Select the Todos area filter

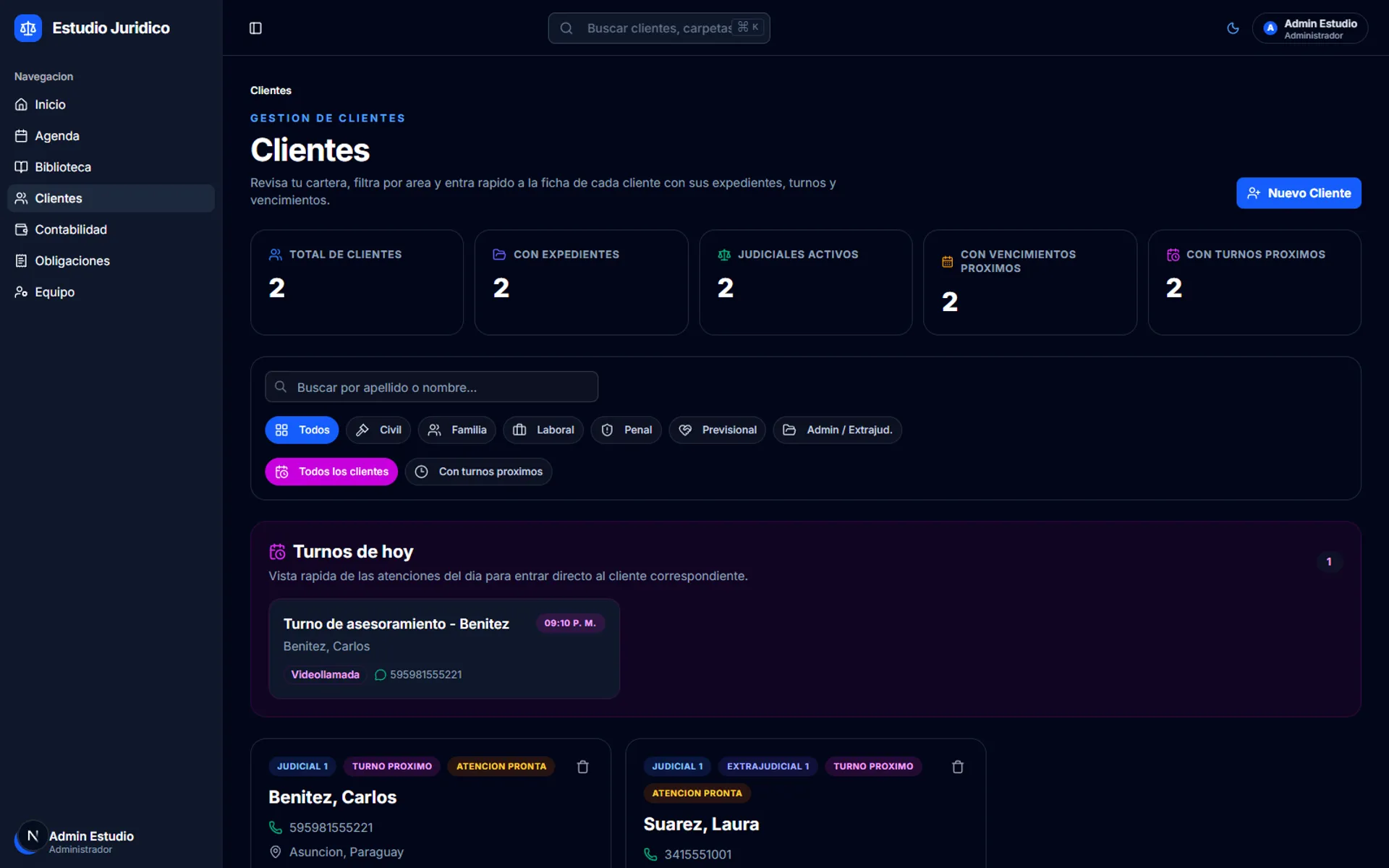click(x=302, y=430)
